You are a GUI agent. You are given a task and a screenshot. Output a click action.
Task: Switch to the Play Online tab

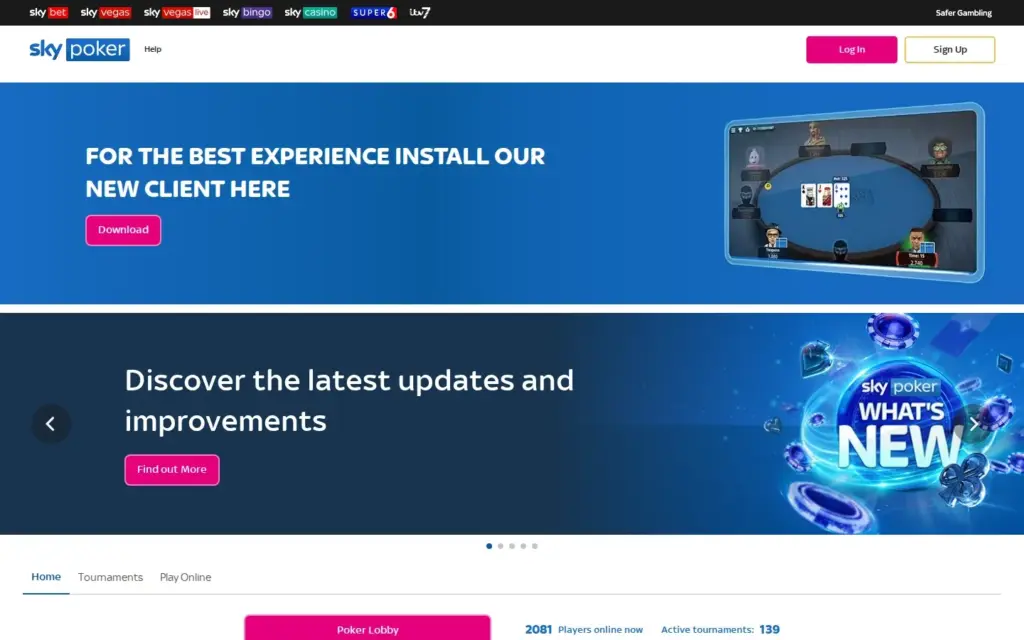185,577
